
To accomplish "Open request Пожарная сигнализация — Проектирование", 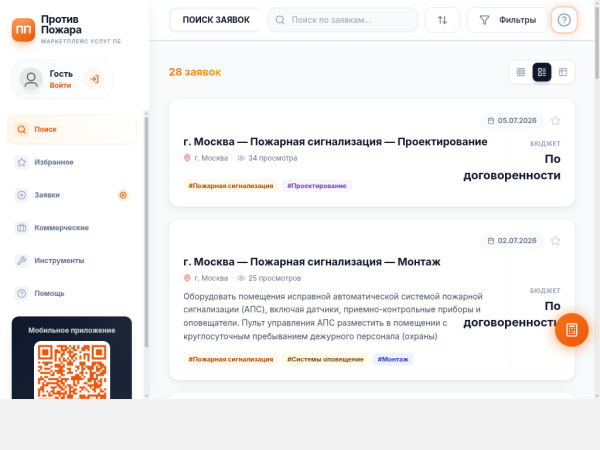I will coord(335,142).
